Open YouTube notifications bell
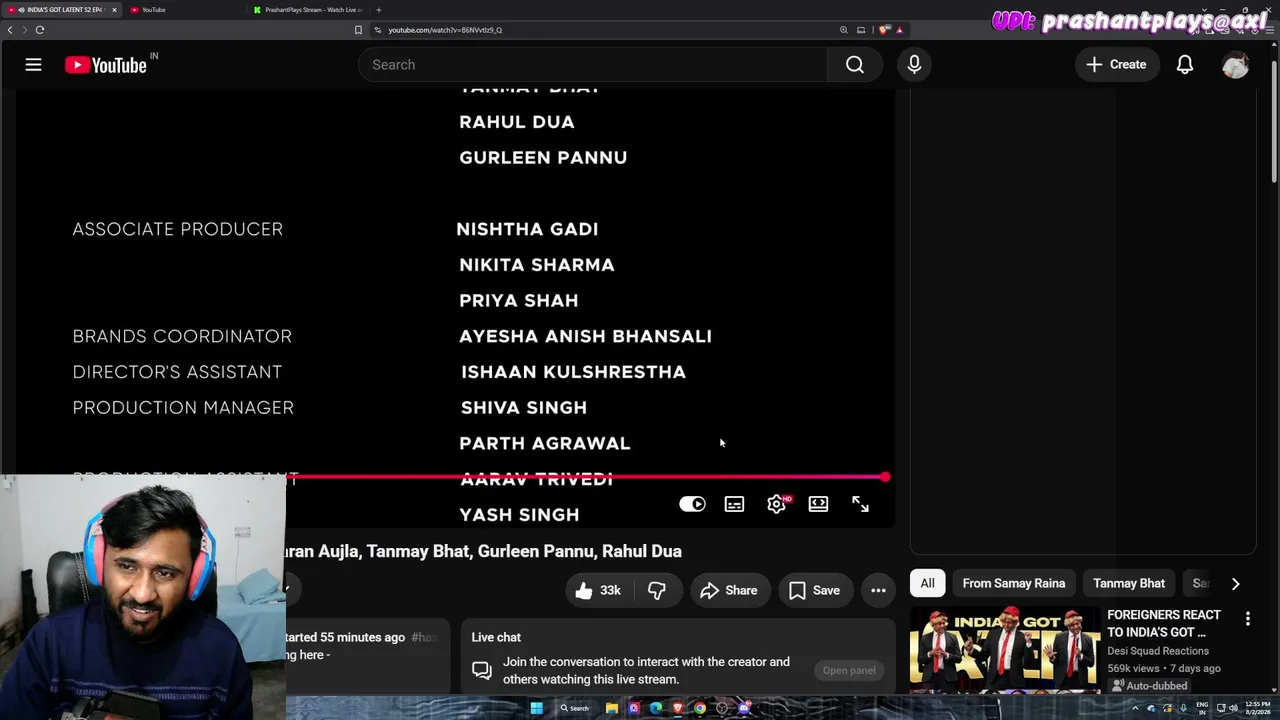The width and height of the screenshot is (1280, 720). coord(1185,65)
